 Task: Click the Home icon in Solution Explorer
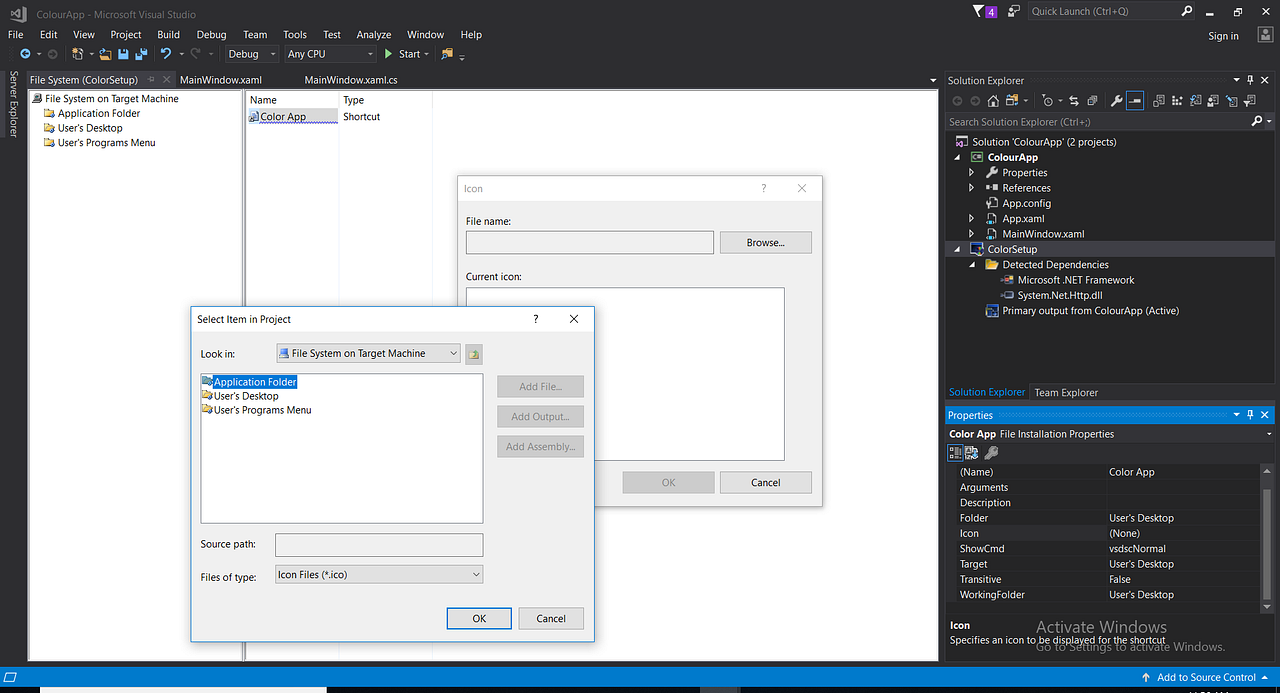tap(993, 100)
